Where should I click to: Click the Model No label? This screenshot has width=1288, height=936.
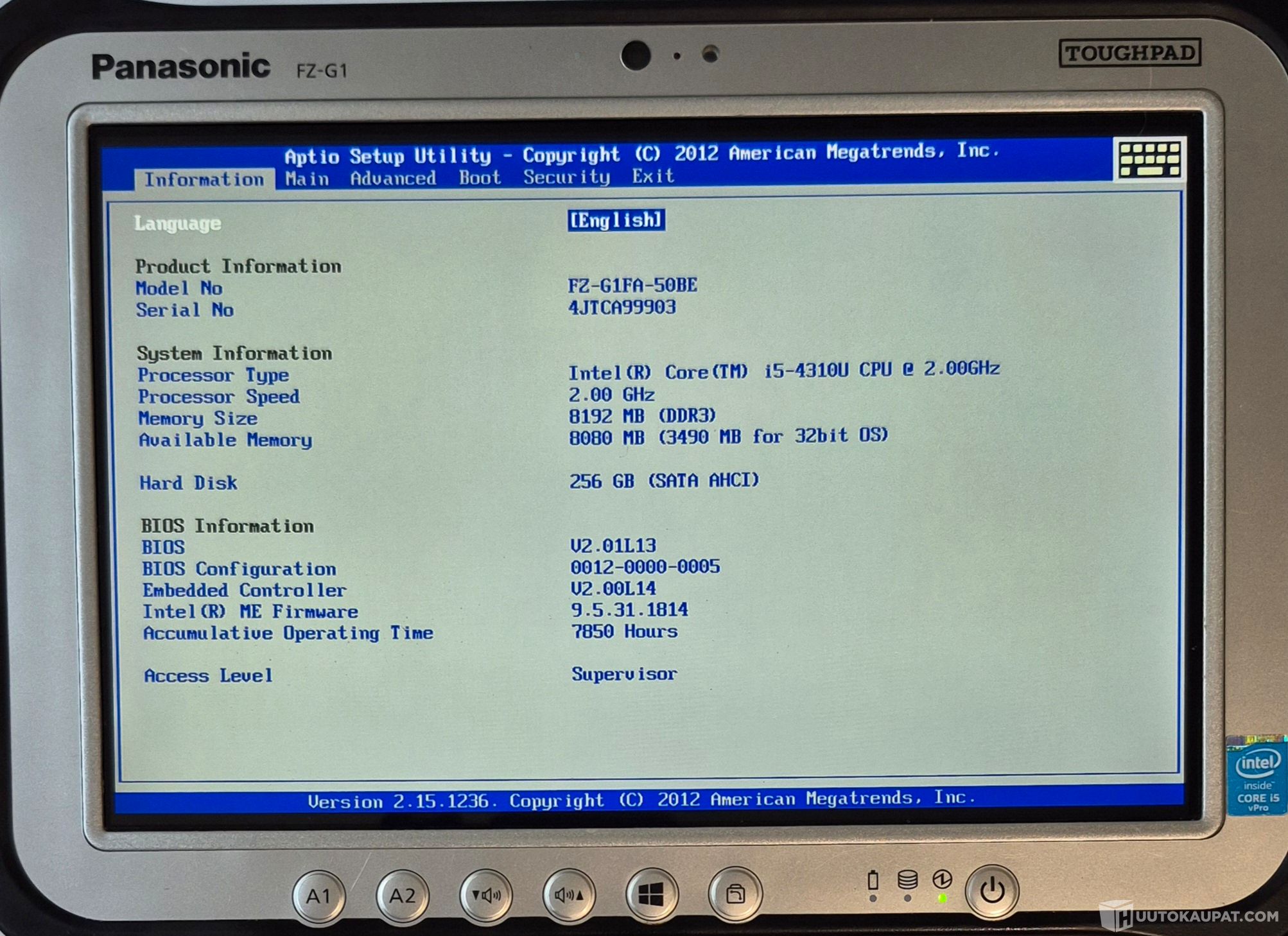[x=178, y=288]
